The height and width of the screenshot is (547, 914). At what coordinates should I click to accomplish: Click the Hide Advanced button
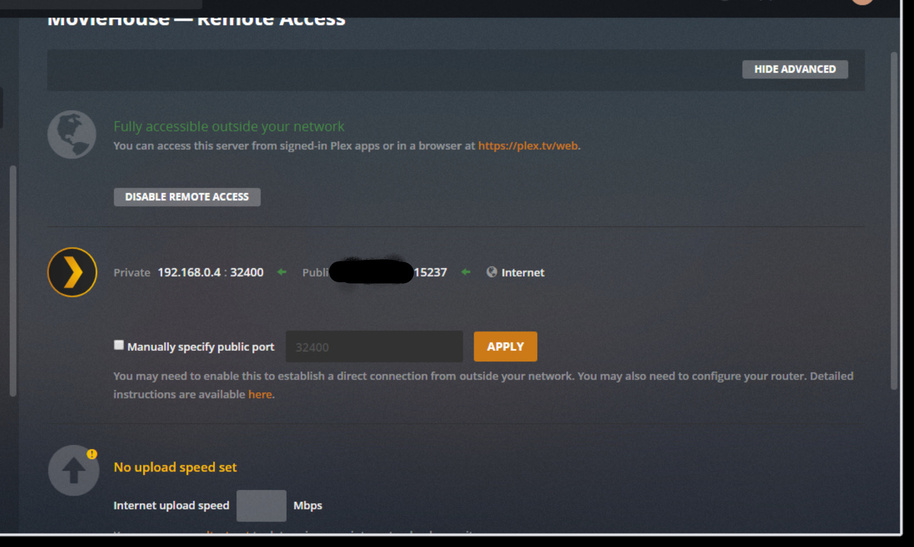795,69
